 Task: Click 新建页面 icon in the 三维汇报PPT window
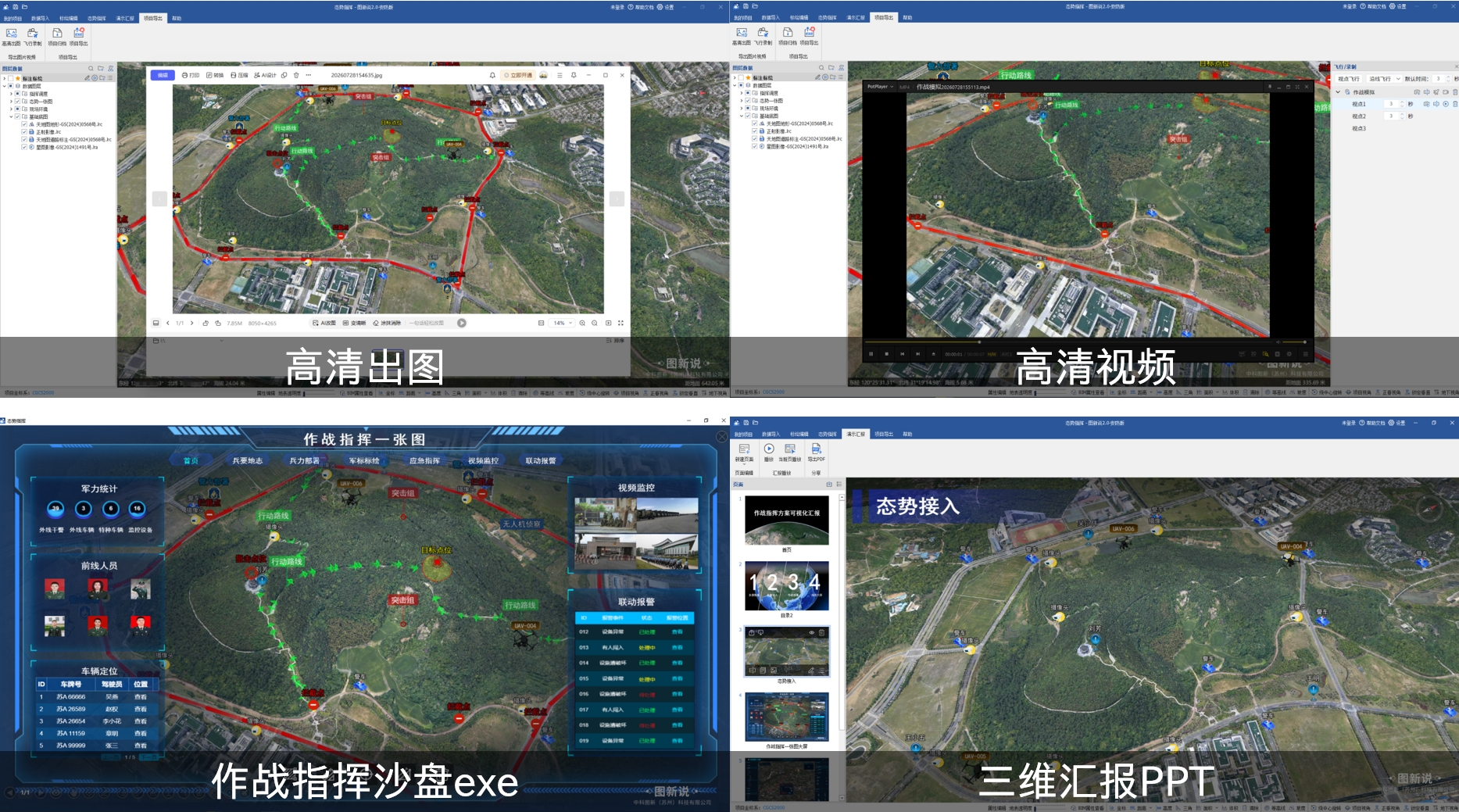point(744,449)
